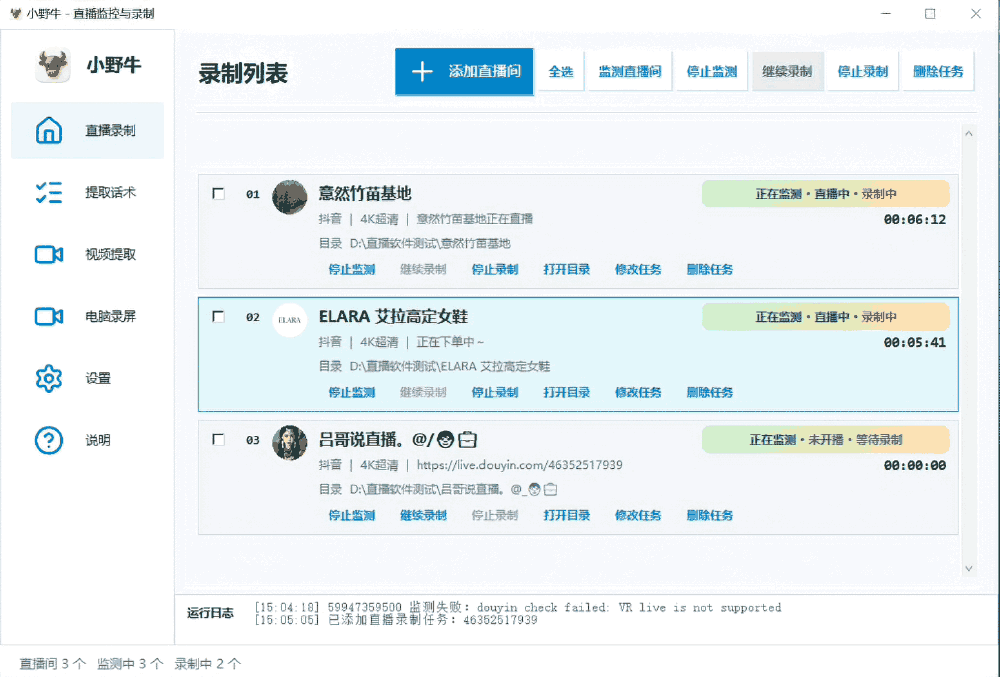Click the timer 00:06:12
The height and width of the screenshot is (677, 1000).
915,220
